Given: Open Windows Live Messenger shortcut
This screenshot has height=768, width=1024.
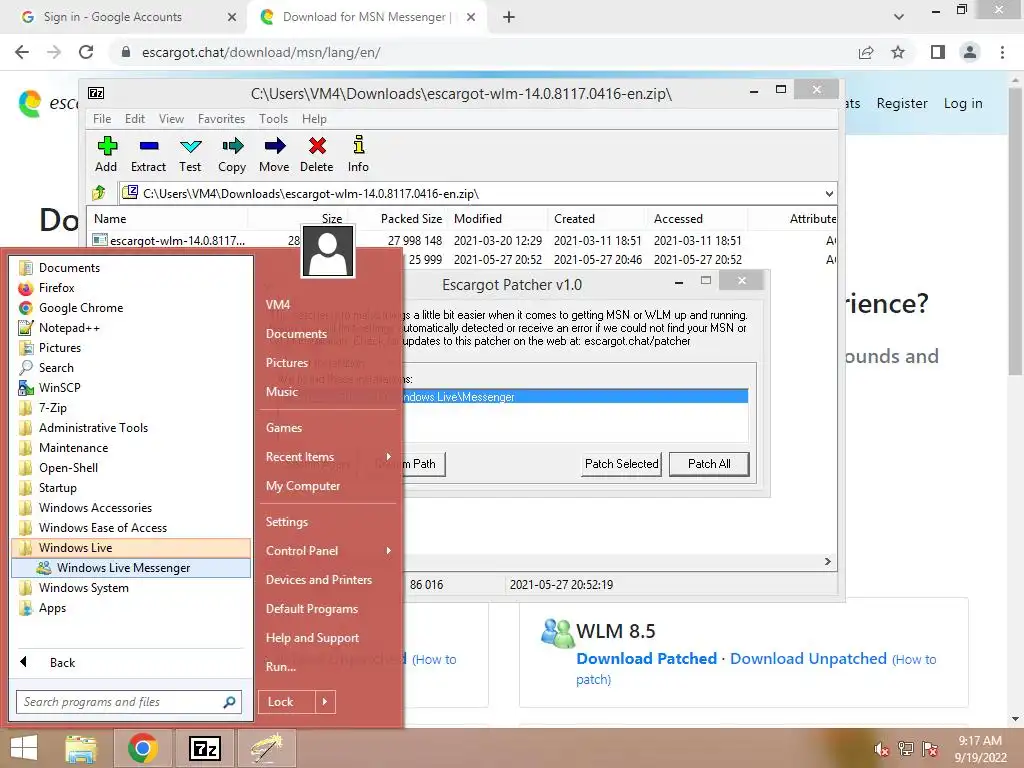Looking at the screenshot, I should (x=131, y=568).
